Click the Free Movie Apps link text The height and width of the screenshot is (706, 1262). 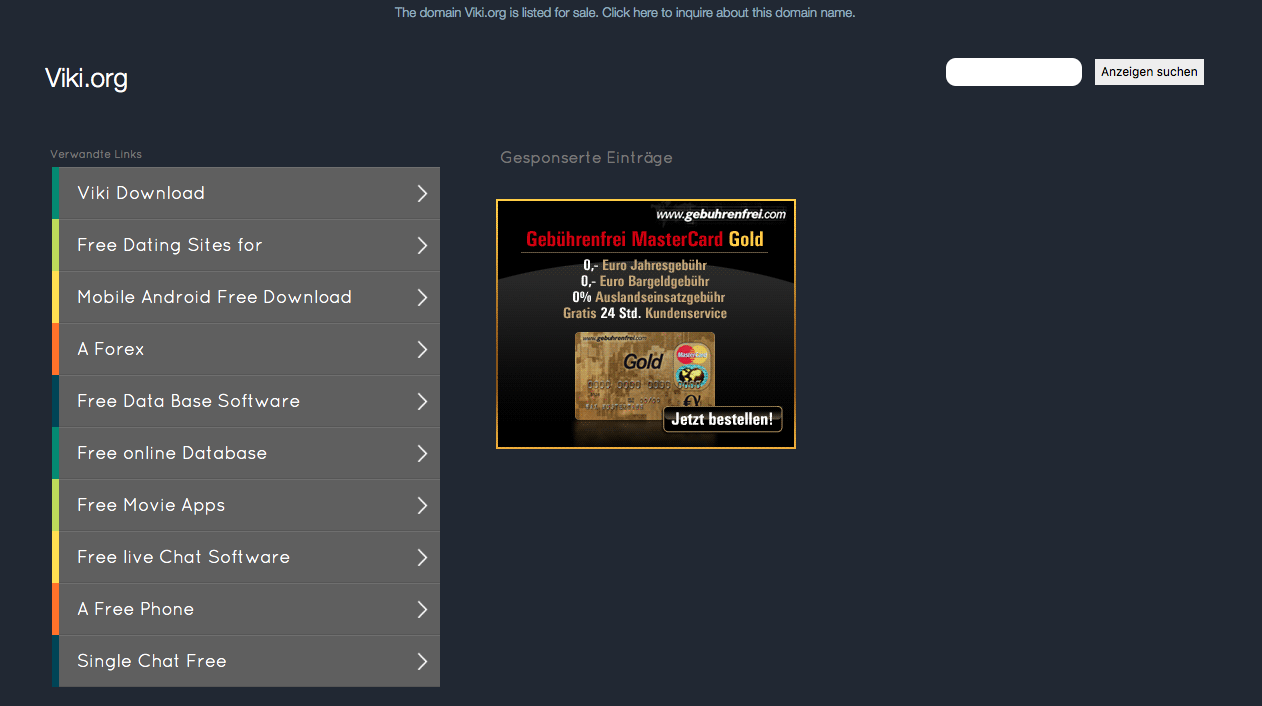point(151,505)
